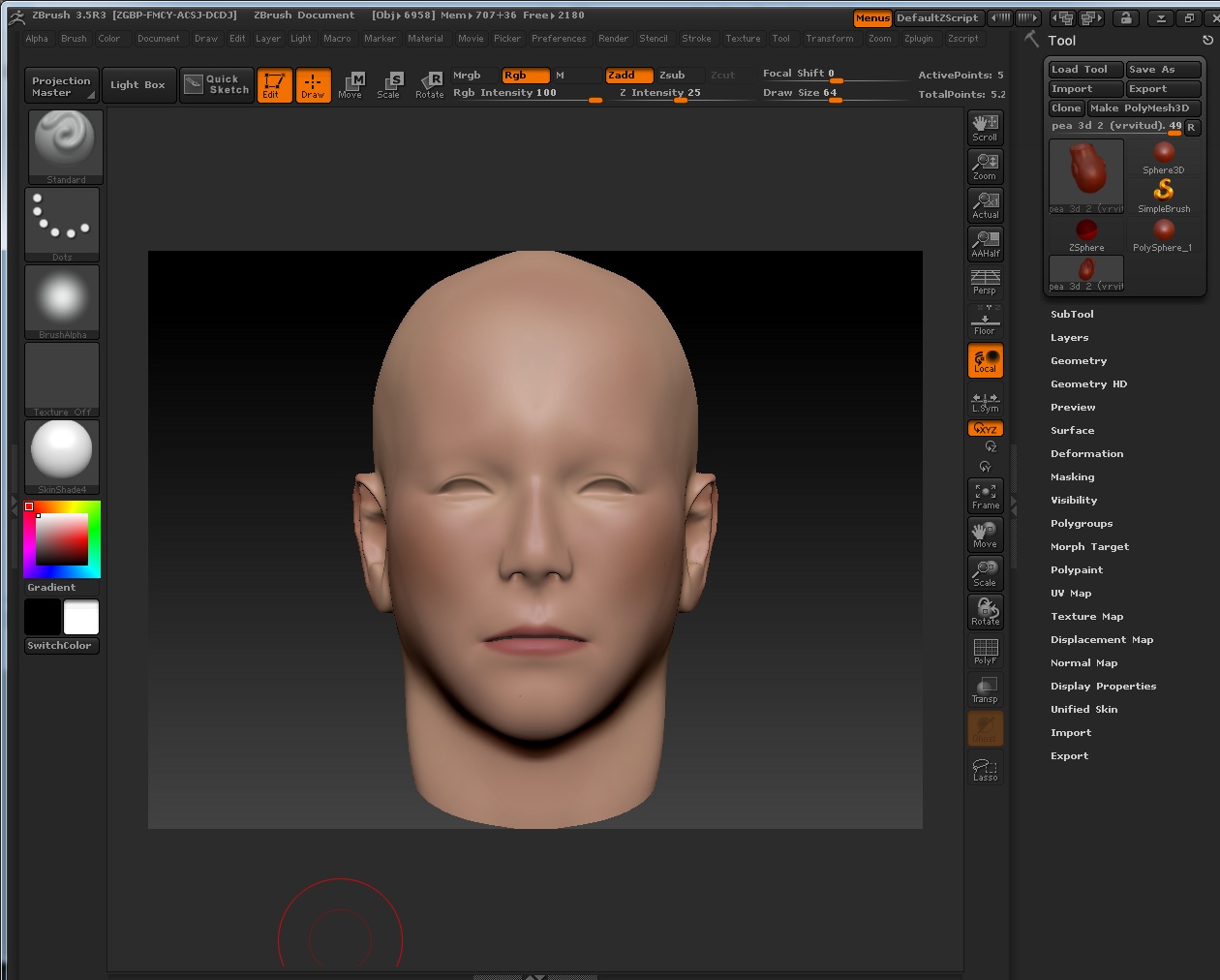Select the Sphere3D tool icon
This screenshot has width=1220, height=980.
coord(1164,156)
